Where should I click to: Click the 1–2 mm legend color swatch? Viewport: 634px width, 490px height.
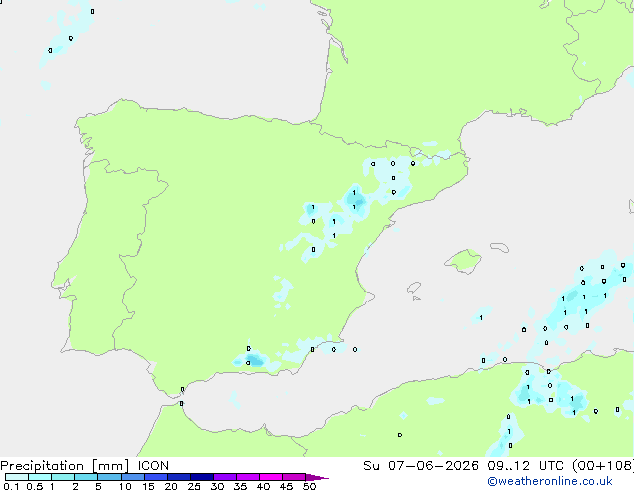point(63,477)
